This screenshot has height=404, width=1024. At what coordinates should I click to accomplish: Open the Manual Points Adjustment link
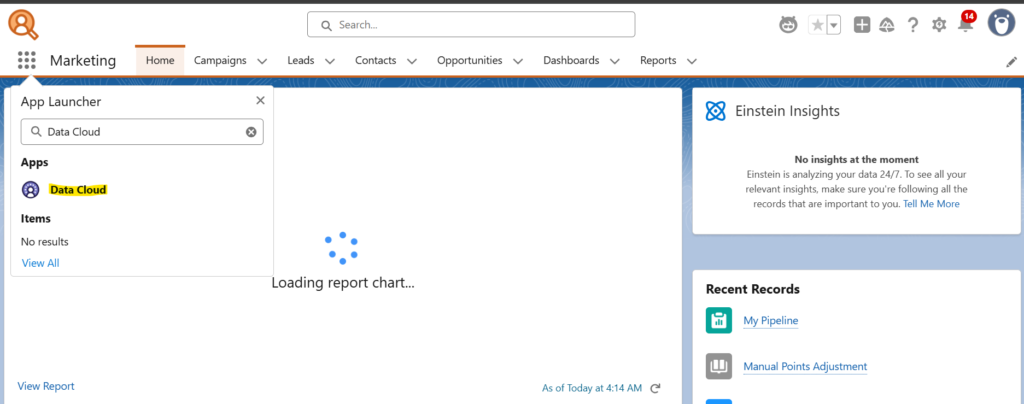point(805,367)
